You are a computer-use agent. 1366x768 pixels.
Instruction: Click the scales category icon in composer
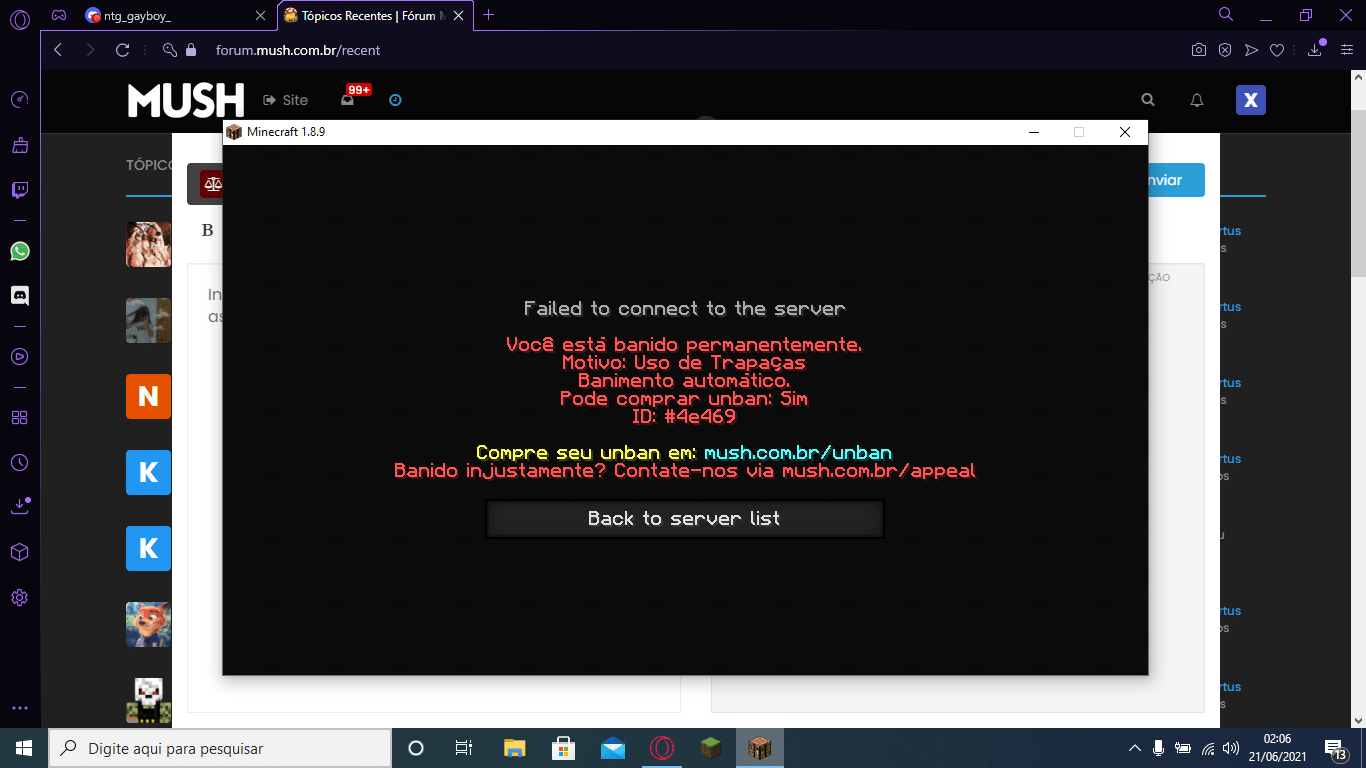[210, 184]
